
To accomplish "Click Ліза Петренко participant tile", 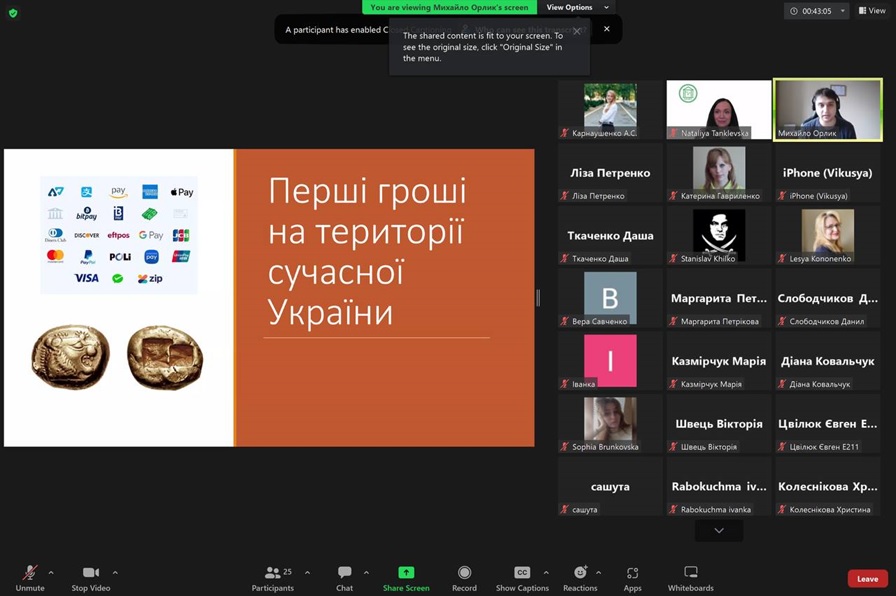I will pos(610,173).
